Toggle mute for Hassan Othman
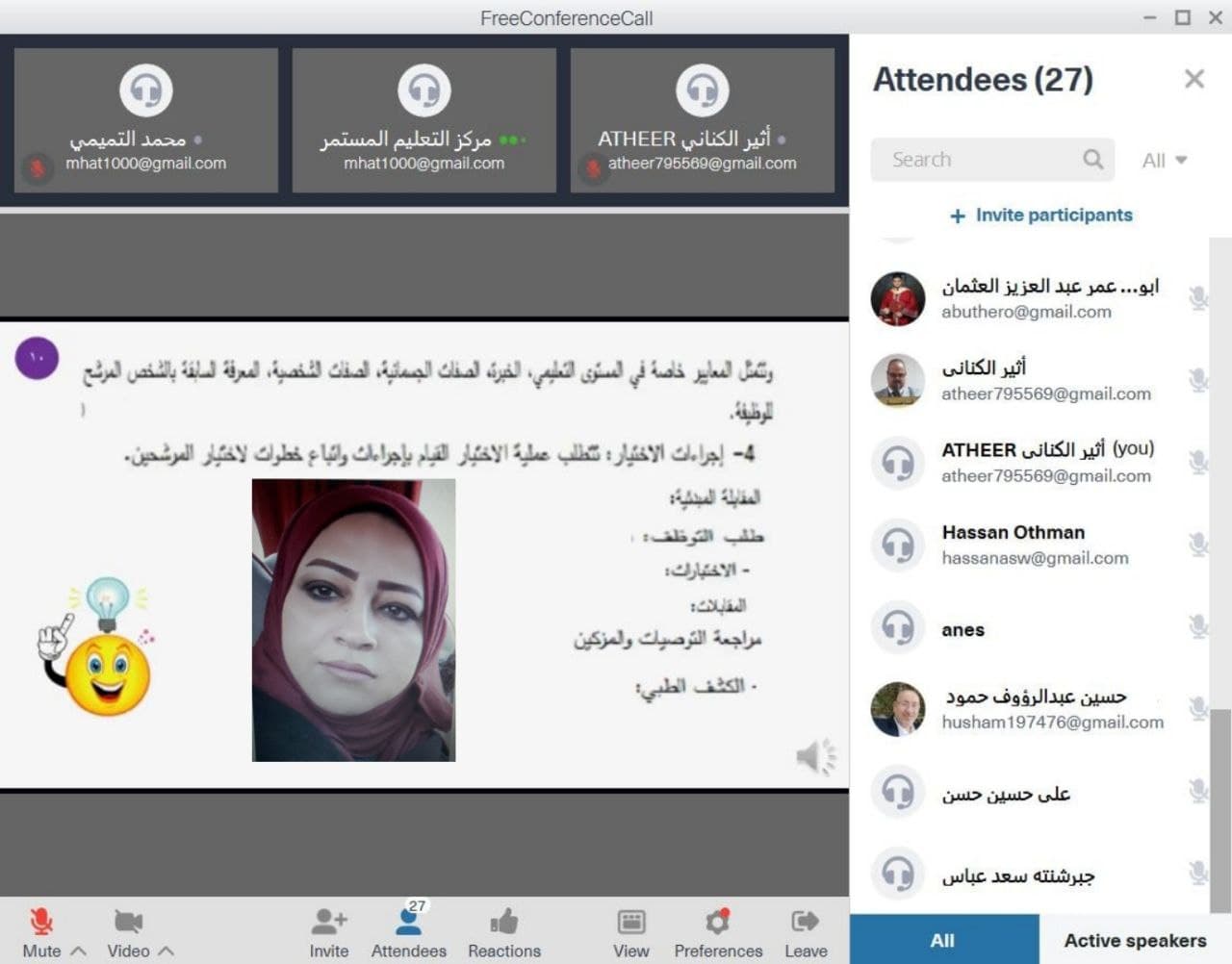The height and width of the screenshot is (964, 1232). (x=1198, y=545)
